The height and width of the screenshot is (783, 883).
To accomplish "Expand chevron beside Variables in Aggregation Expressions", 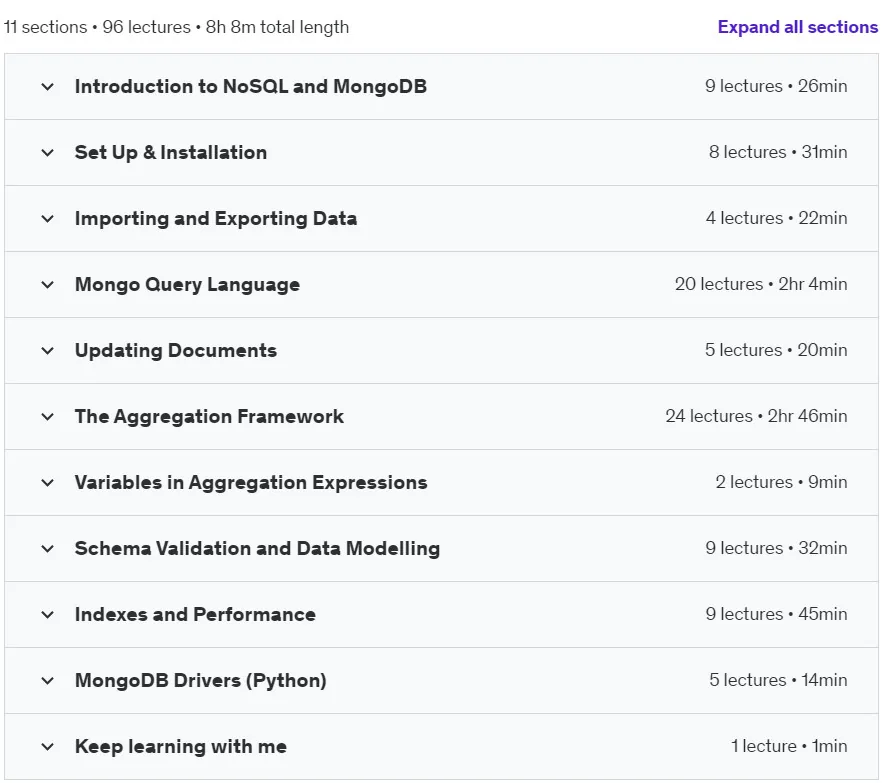I will click(48, 483).
